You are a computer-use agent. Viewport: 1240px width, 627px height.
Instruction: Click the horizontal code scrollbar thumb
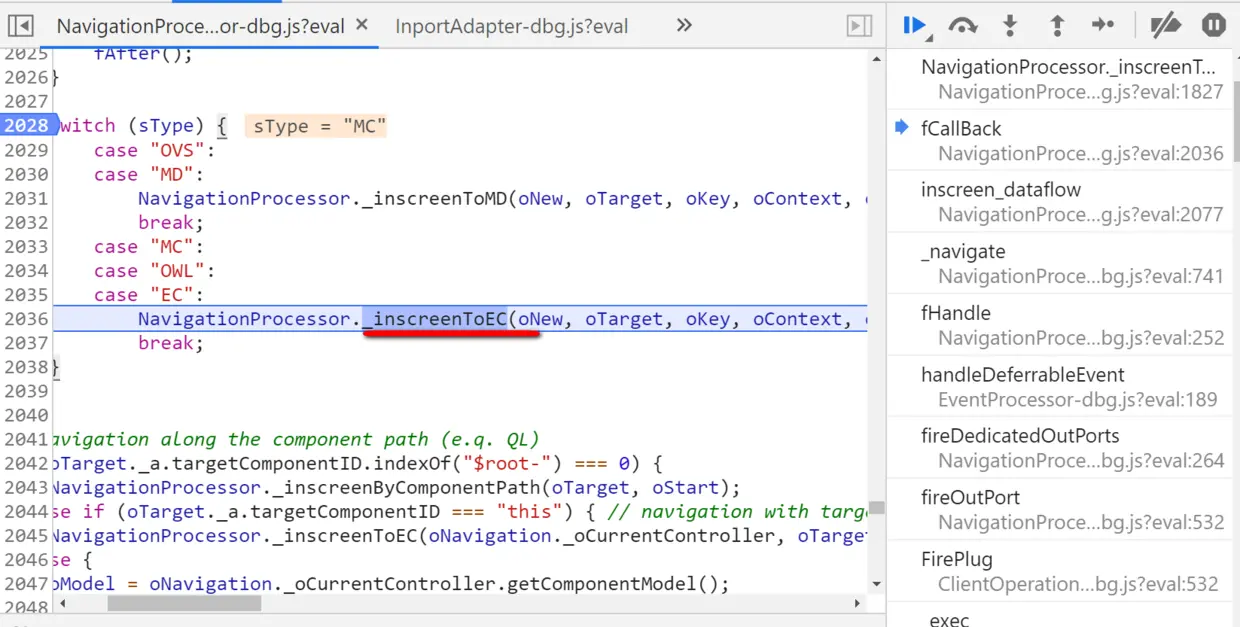click(184, 603)
